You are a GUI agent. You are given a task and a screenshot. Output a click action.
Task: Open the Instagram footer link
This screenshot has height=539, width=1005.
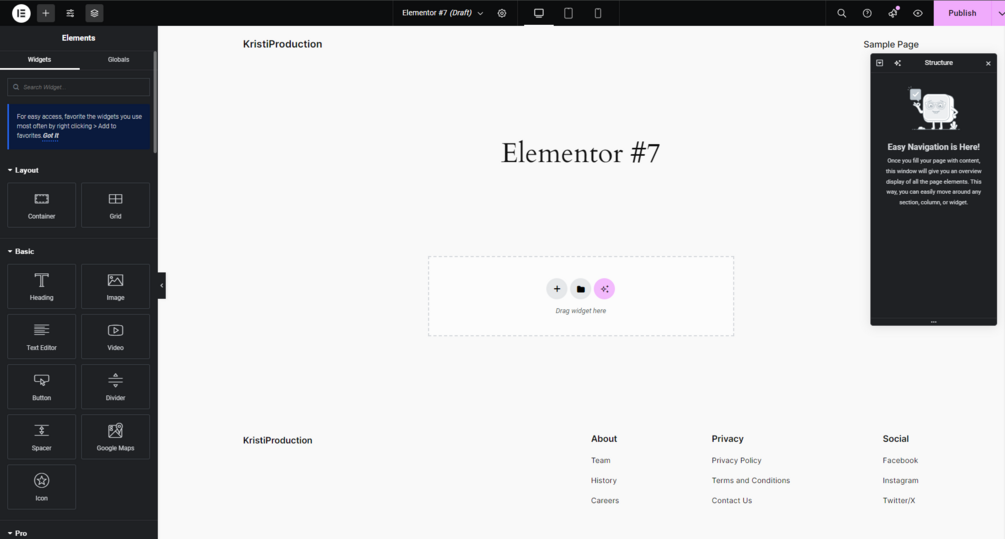pyautogui.click(x=901, y=480)
